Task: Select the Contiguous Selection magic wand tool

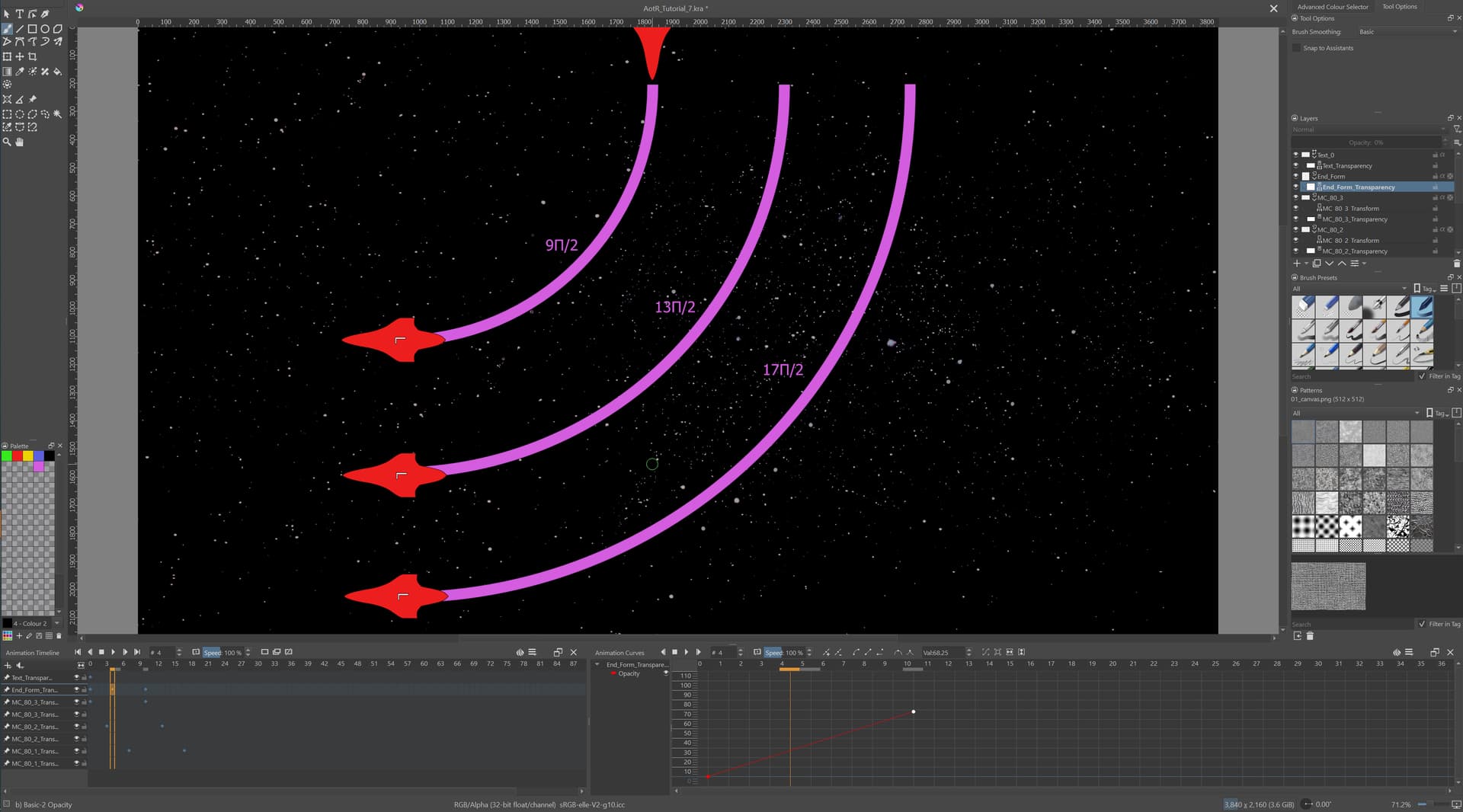Action: 57,114
